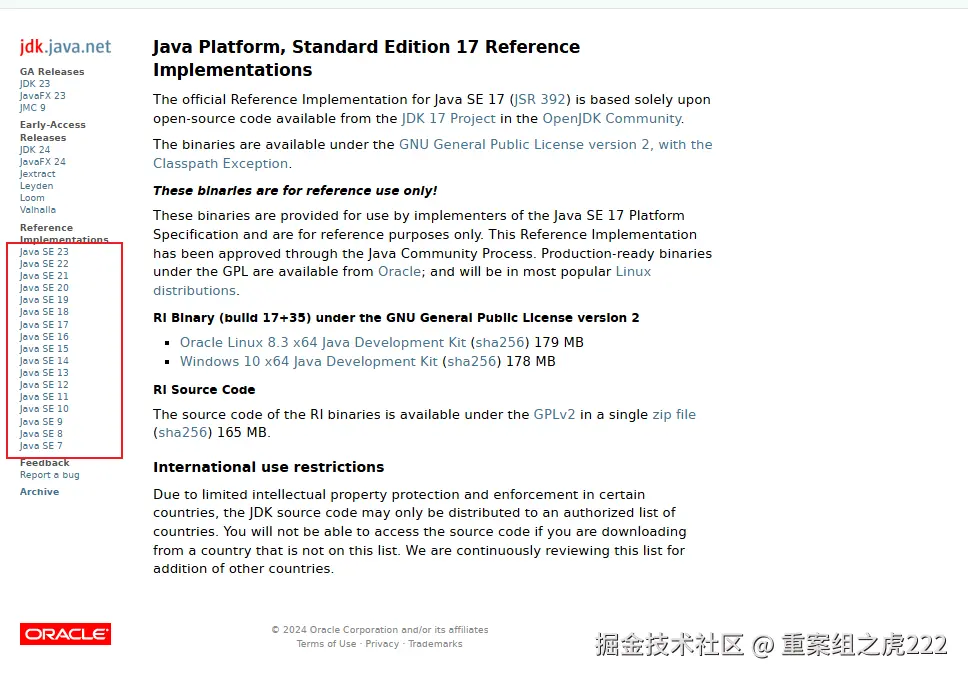Visit the Jextract early-access link
The width and height of the screenshot is (968, 679).
38,174
